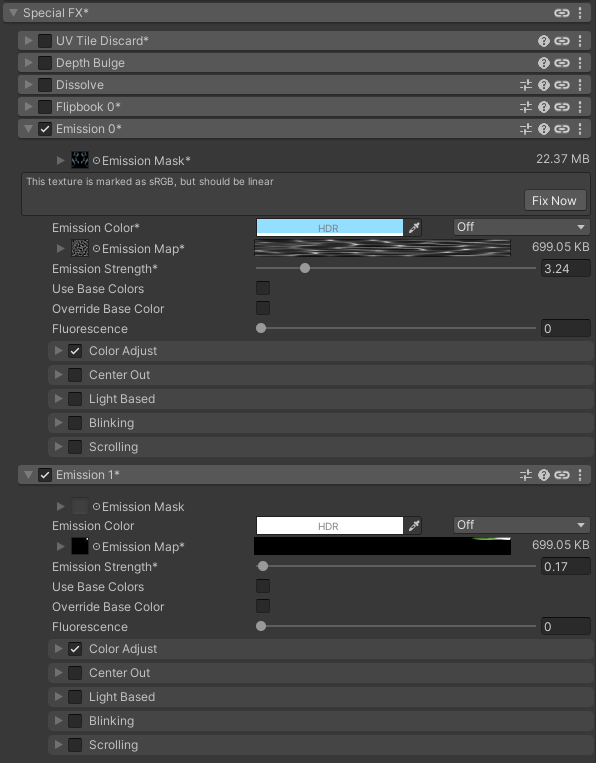Click the help icon on UV Tile Discard
Screen dimensions: 596x763
pos(543,41)
